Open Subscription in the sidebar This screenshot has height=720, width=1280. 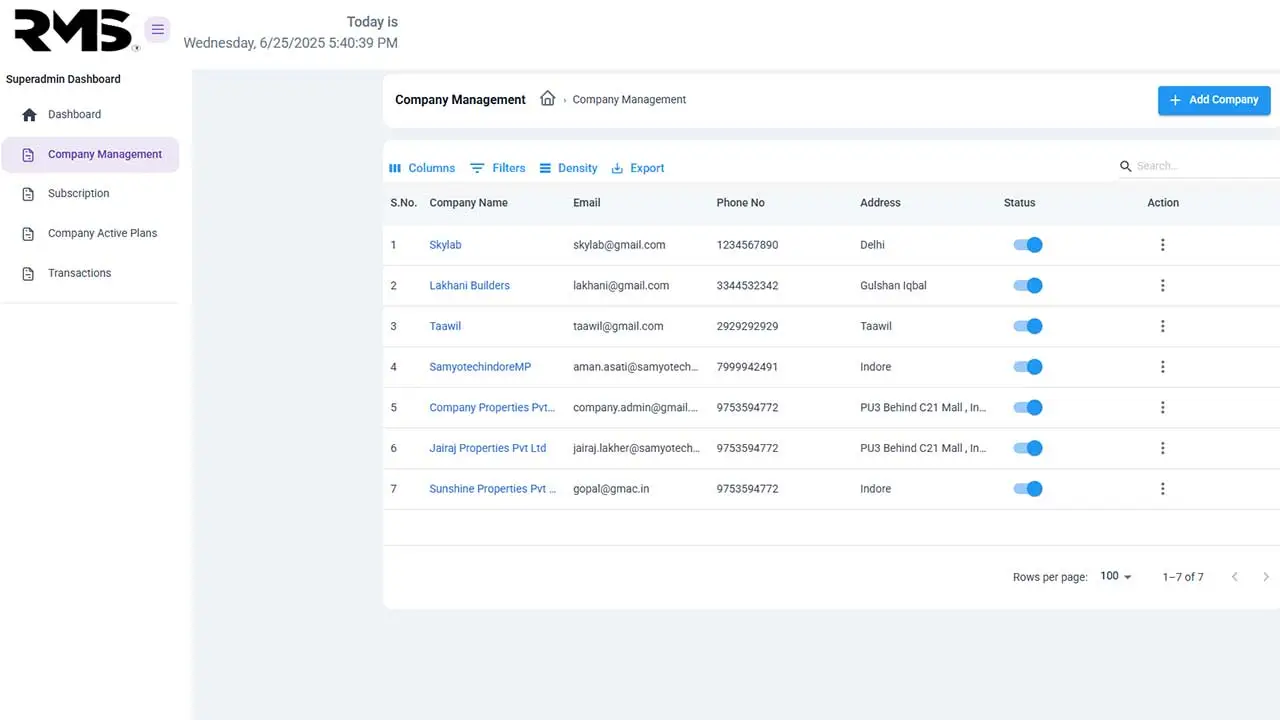click(90, 194)
